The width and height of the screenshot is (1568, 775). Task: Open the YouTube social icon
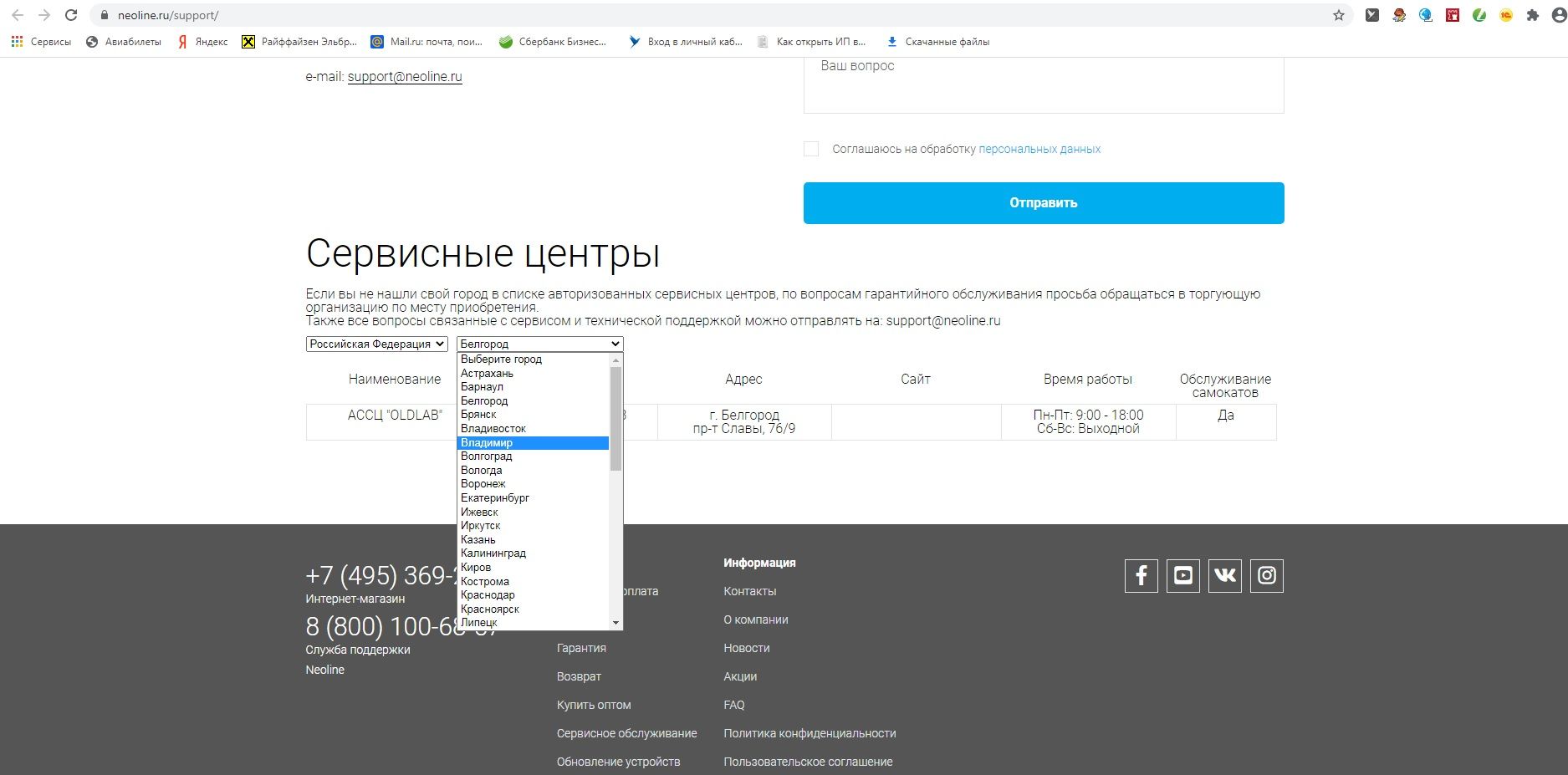[1182, 576]
